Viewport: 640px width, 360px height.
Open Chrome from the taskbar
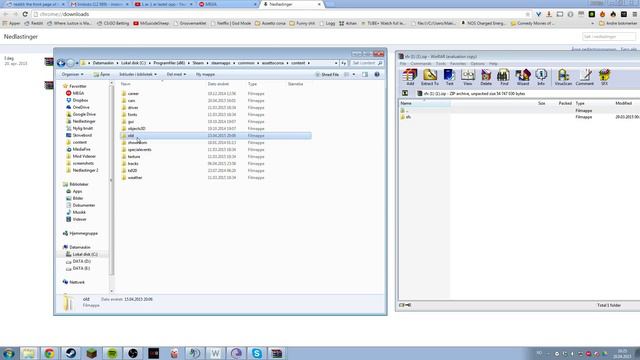[x=49, y=353]
